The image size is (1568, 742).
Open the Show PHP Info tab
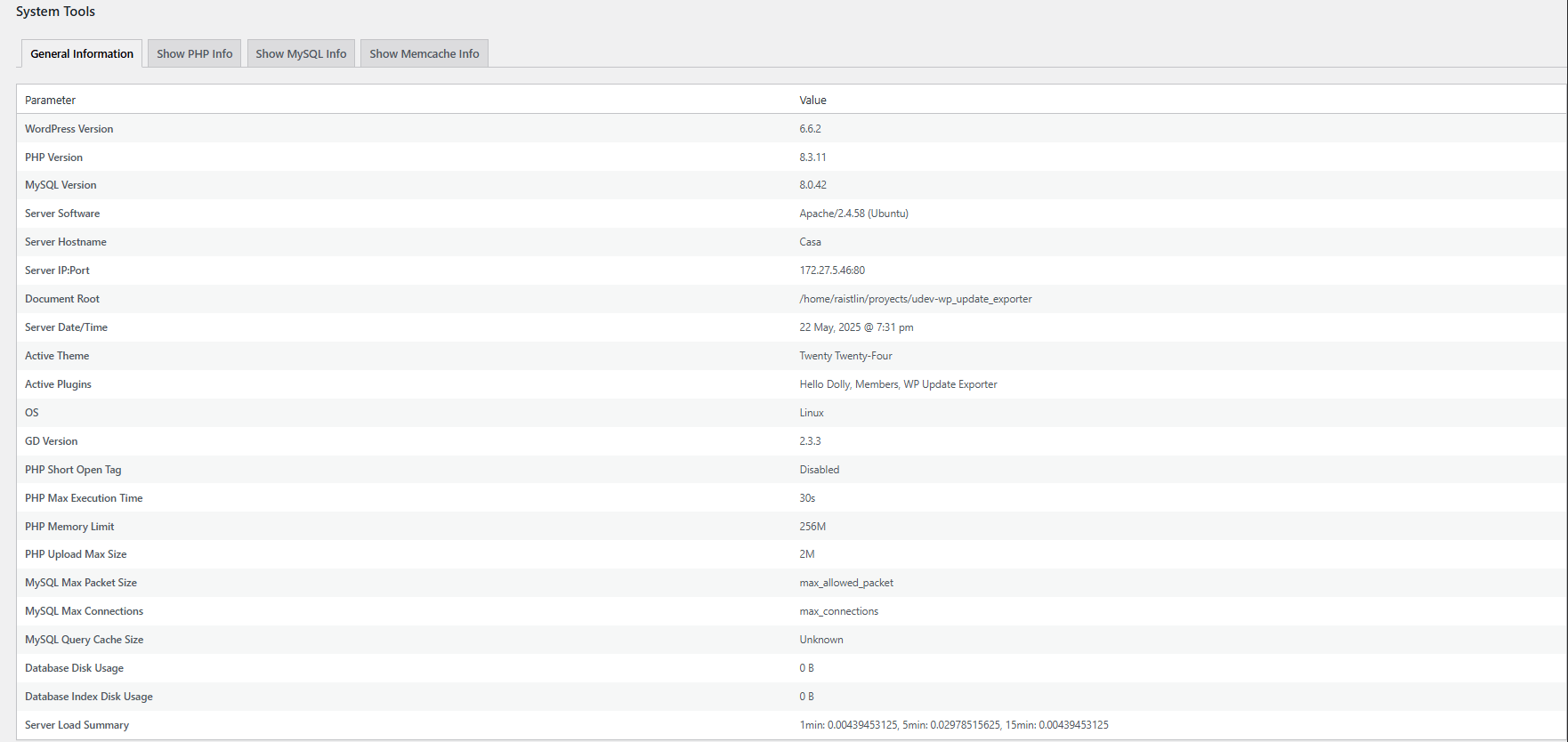(x=194, y=53)
